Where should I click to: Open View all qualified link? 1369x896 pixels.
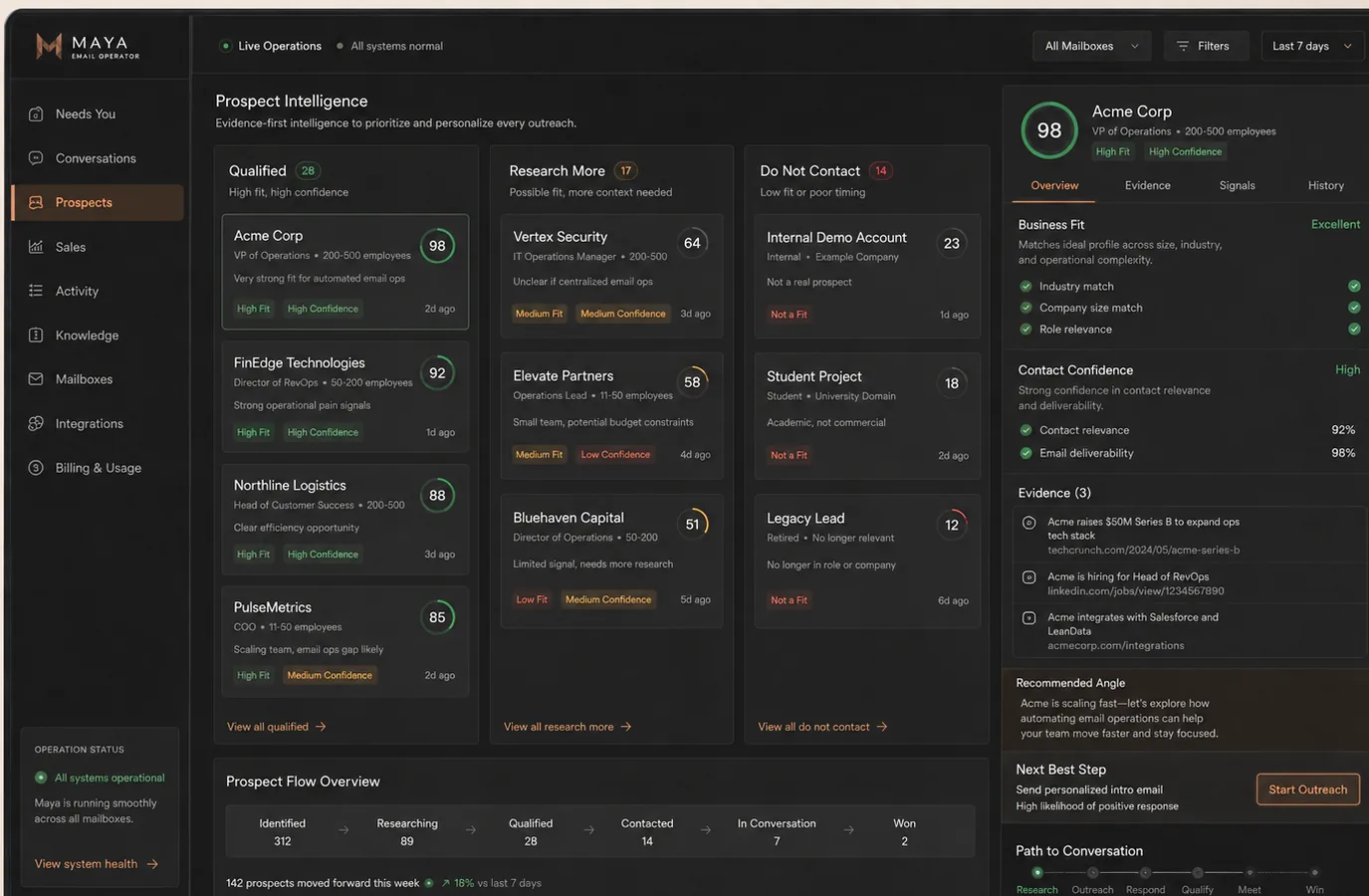click(x=277, y=727)
